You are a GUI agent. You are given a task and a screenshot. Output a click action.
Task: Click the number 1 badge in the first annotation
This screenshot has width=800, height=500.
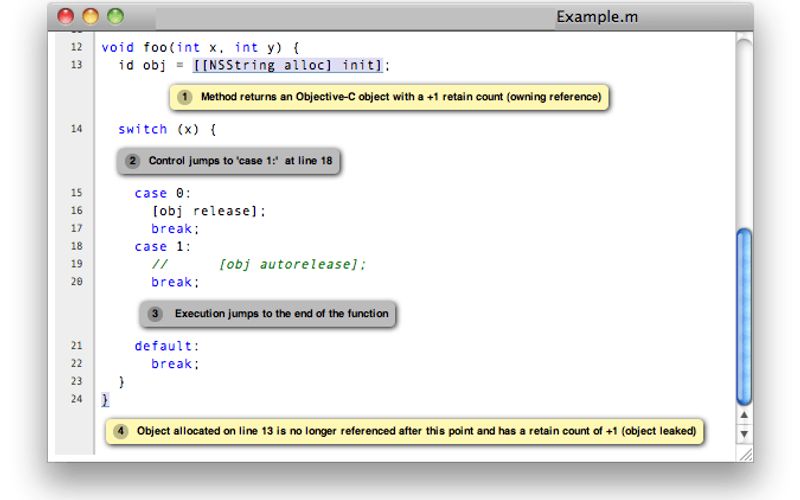185,98
